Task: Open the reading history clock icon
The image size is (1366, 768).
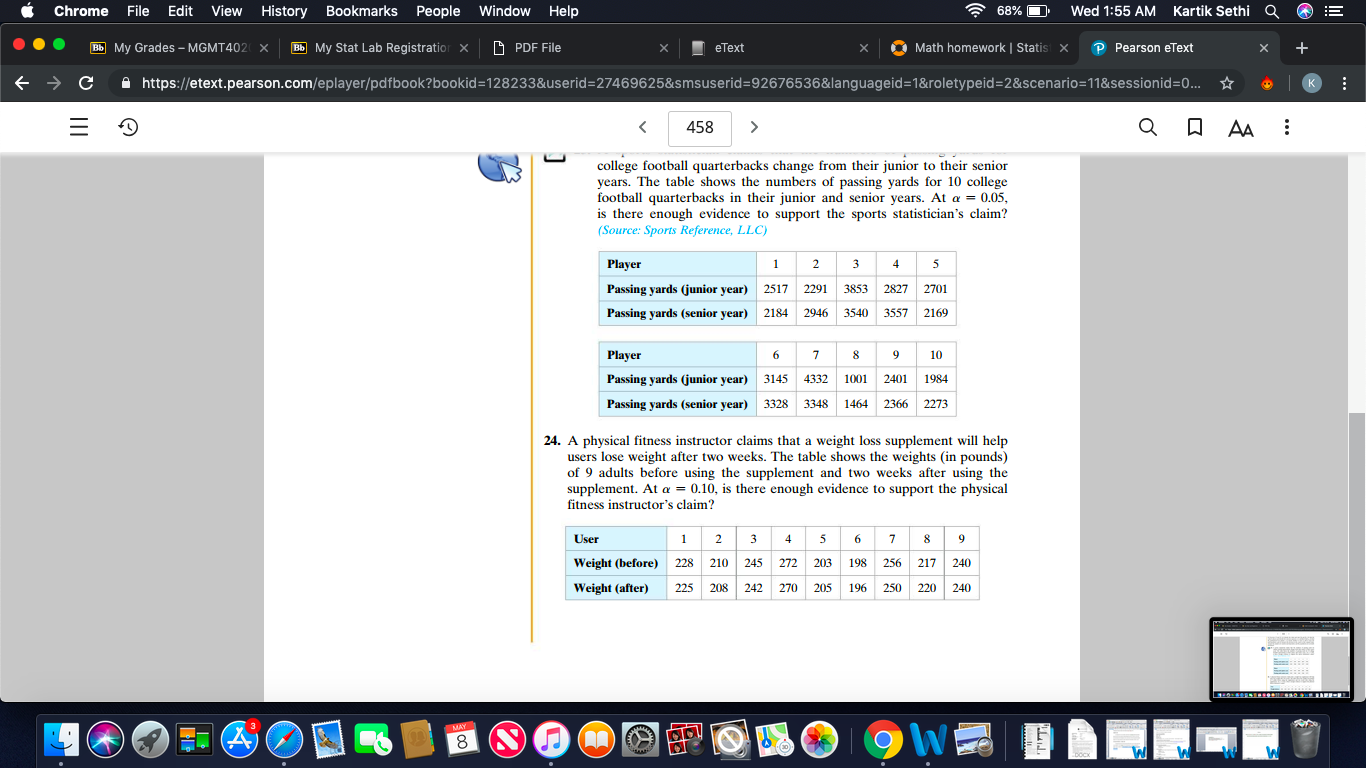Action: tap(128, 127)
